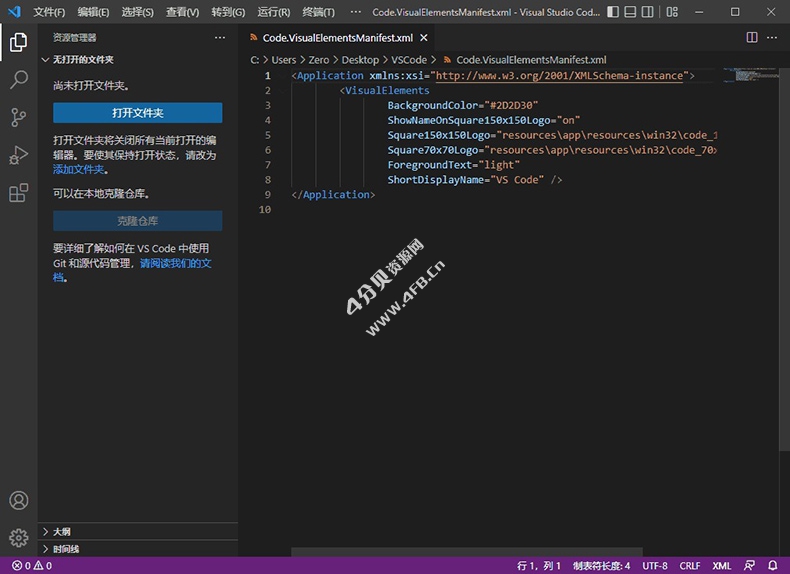The width and height of the screenshot is (790, 574).
Task: Click the VS Code logo in title bar
Action: click(15, 12)
